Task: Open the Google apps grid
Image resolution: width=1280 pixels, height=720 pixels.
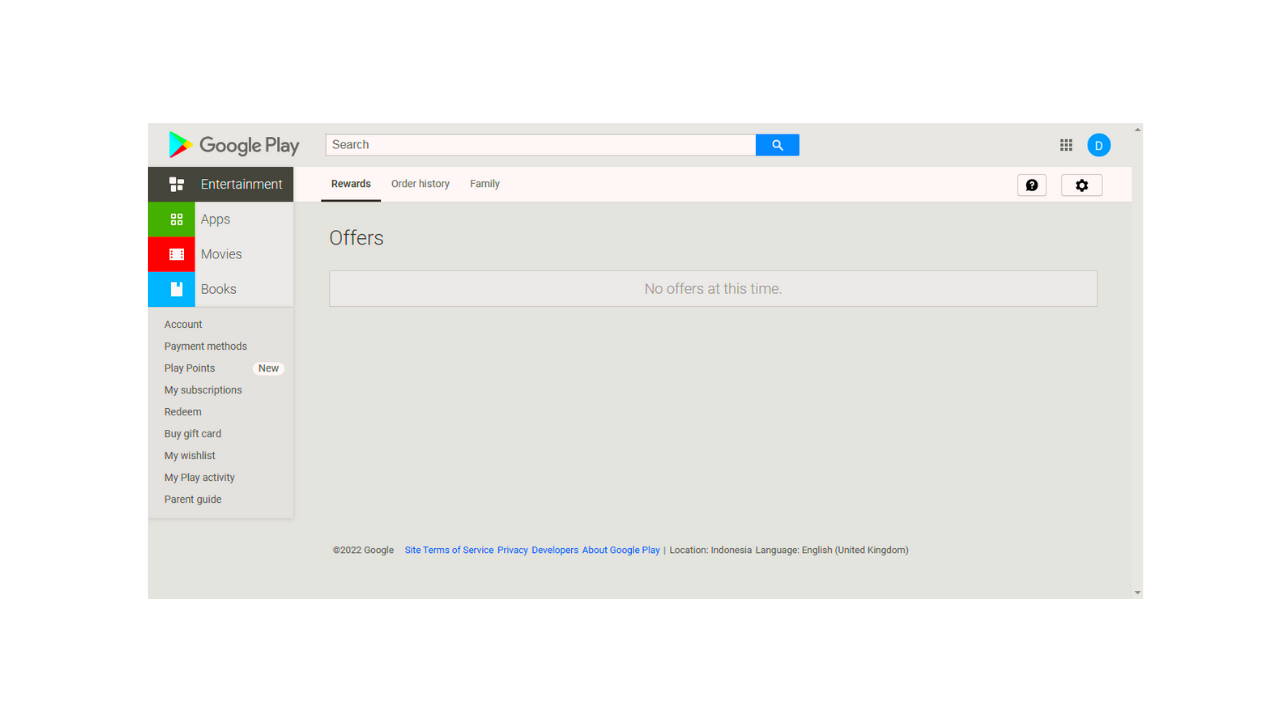Action: (x=1066, y=145)
